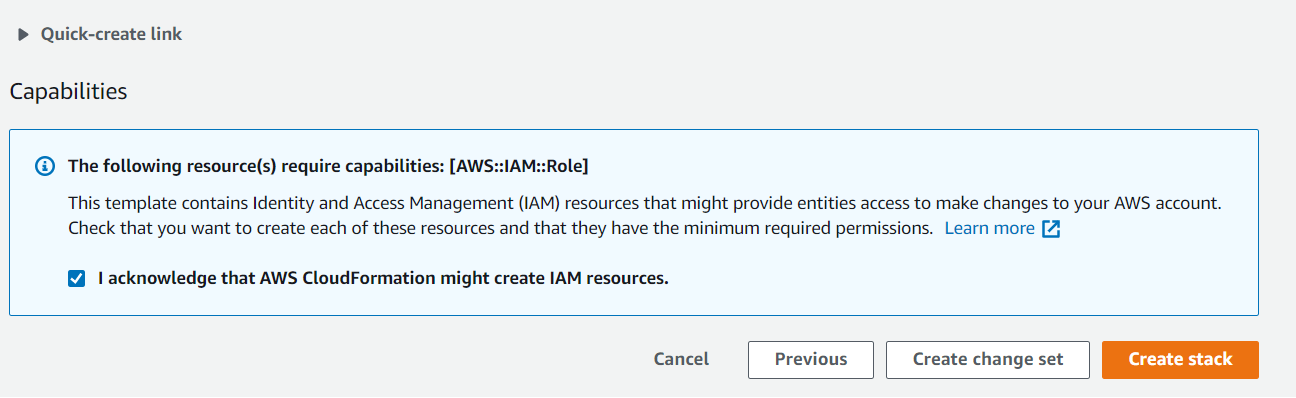Uncheck the IAM resources acknowledgement checkbox
The width and height of the screenshot is (1296, 398).
pyautogui.click(x=77, y=279)
